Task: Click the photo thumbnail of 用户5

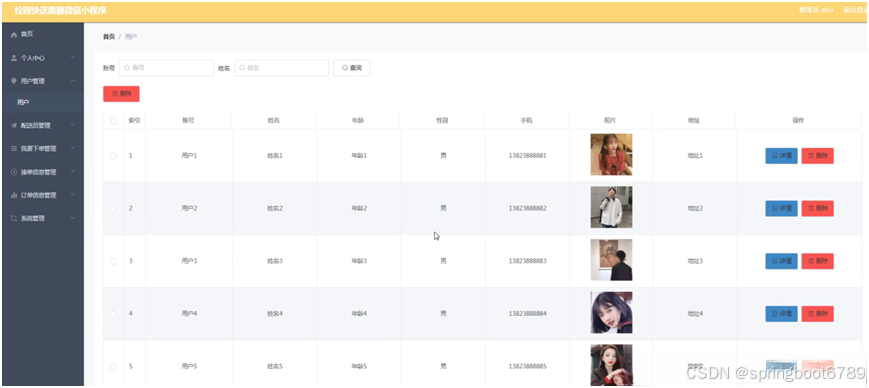Action: click(611, 365)
